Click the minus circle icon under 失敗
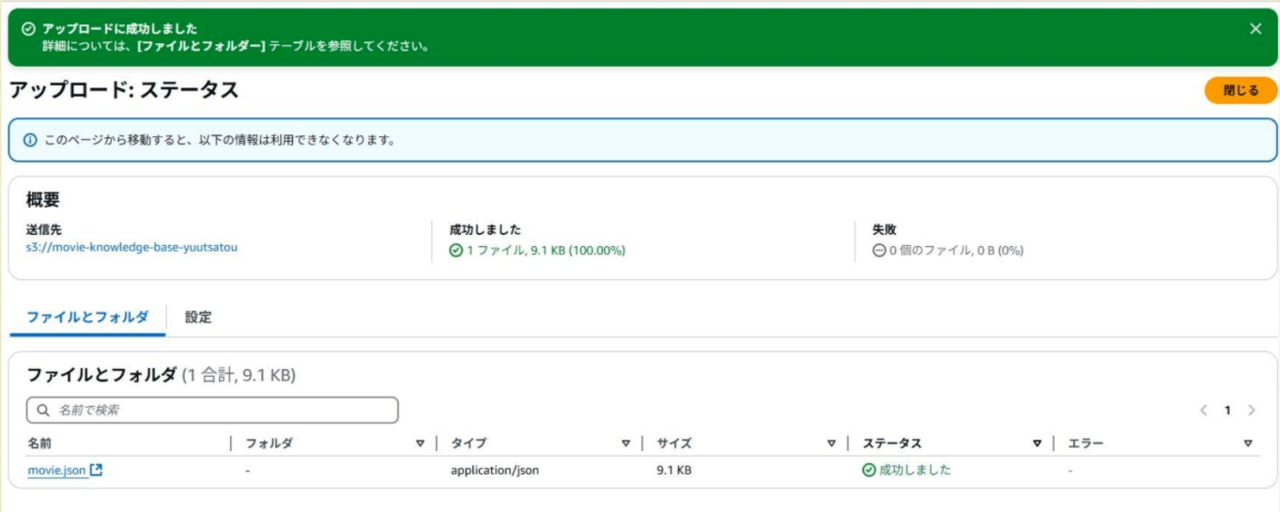 (x=879, y=251)
